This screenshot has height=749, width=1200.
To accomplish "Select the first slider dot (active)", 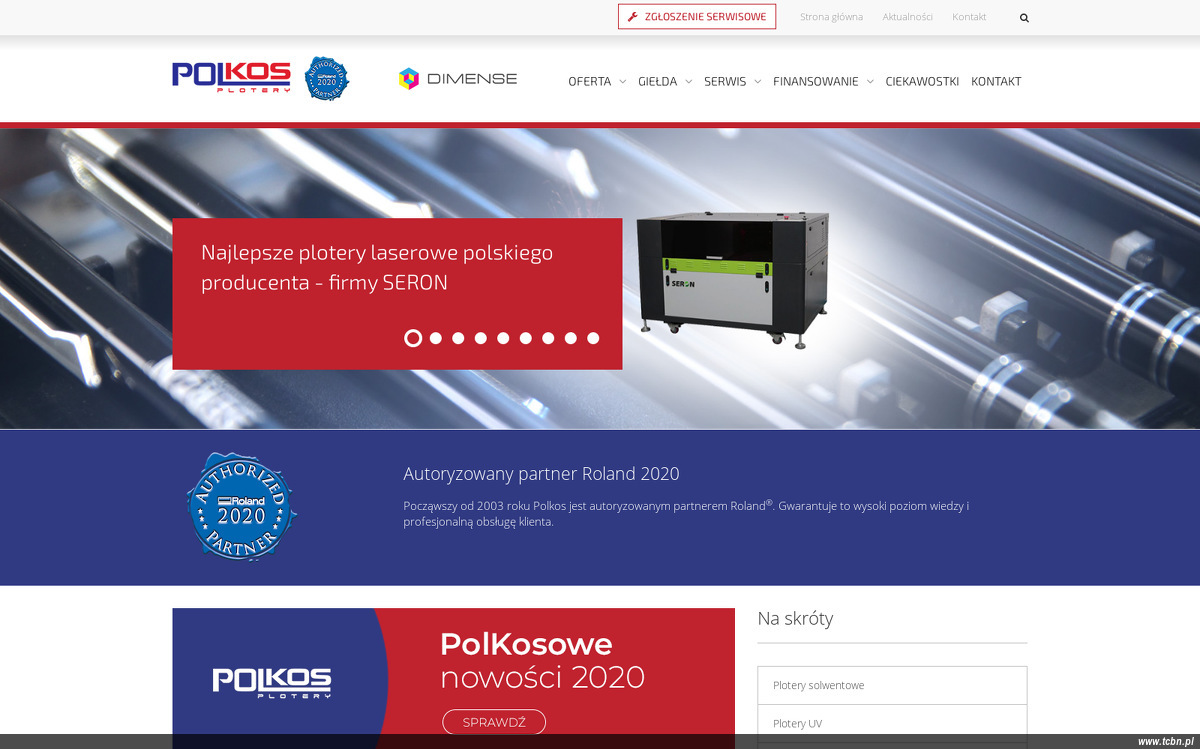I will click(x=413, y=338).
